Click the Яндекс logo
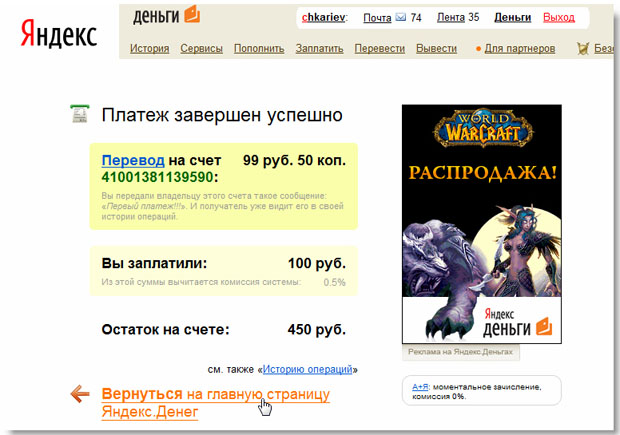 [x=59, y=34]
